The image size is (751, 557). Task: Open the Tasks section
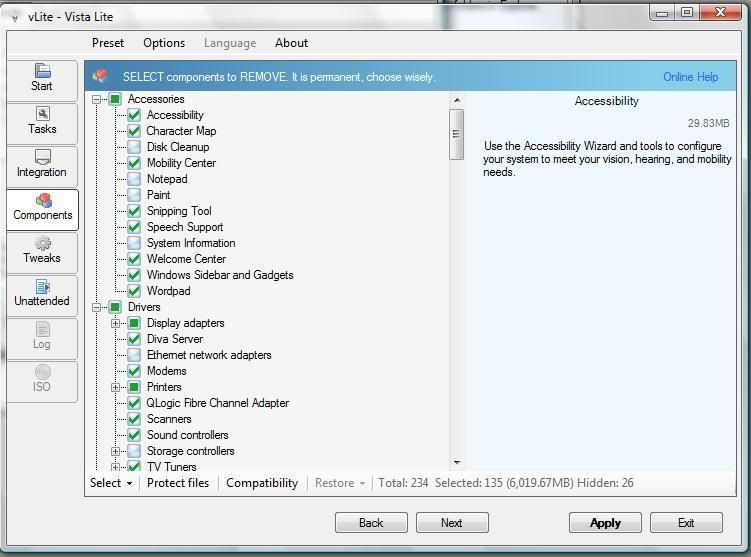click(x=42, y=124)
